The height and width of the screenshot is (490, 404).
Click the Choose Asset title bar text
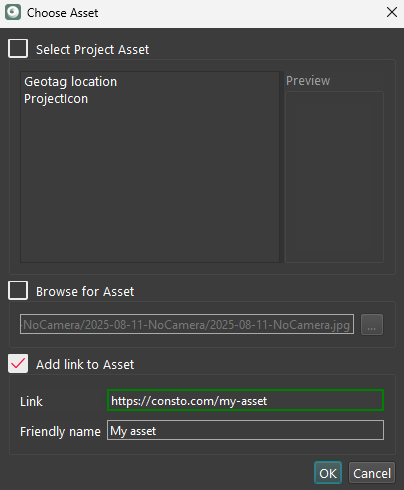click(x=62, y=13)
